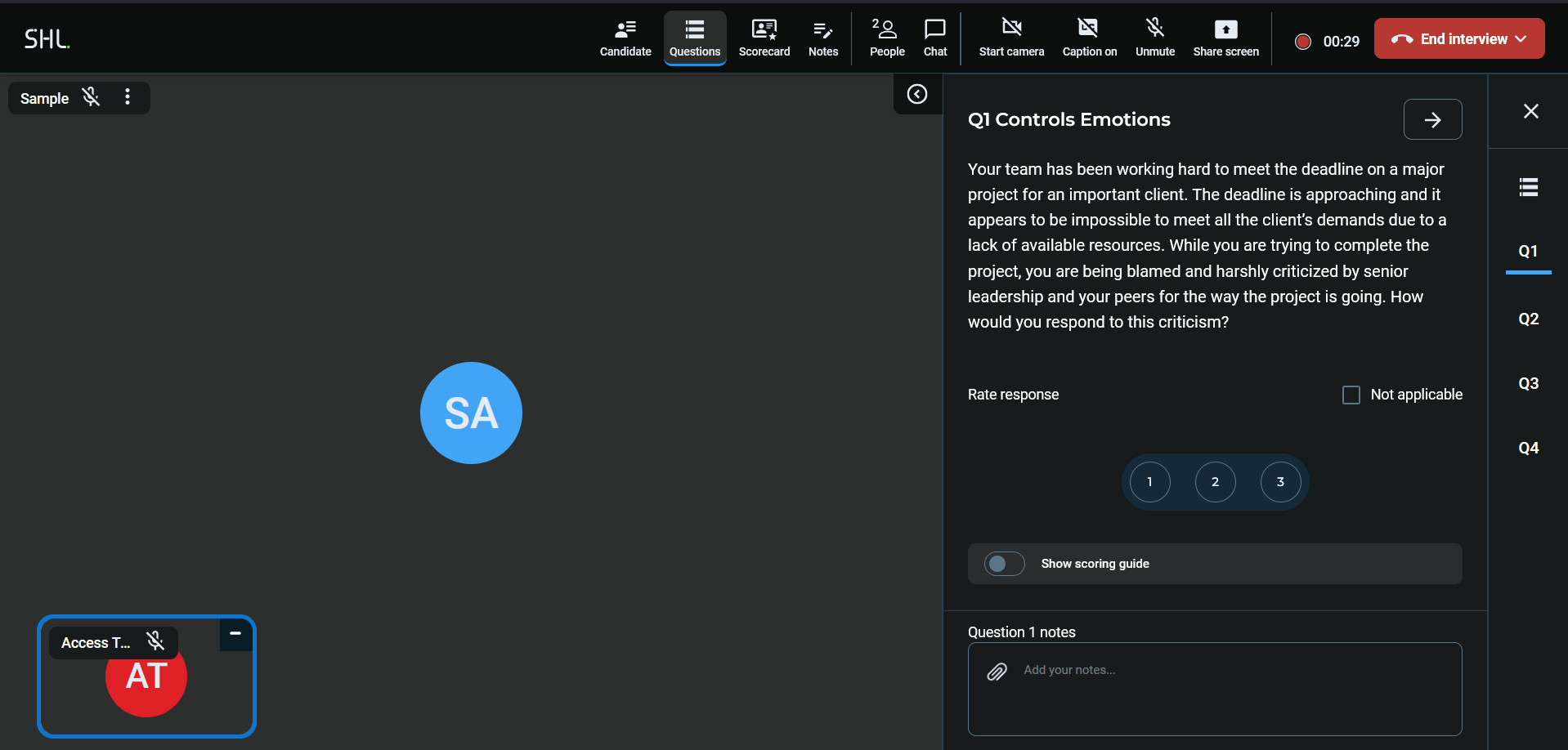The width and height of the screenshot is (1568, 750).
Task: Switch to the Q3 question tab
Action: (1528, 383)
